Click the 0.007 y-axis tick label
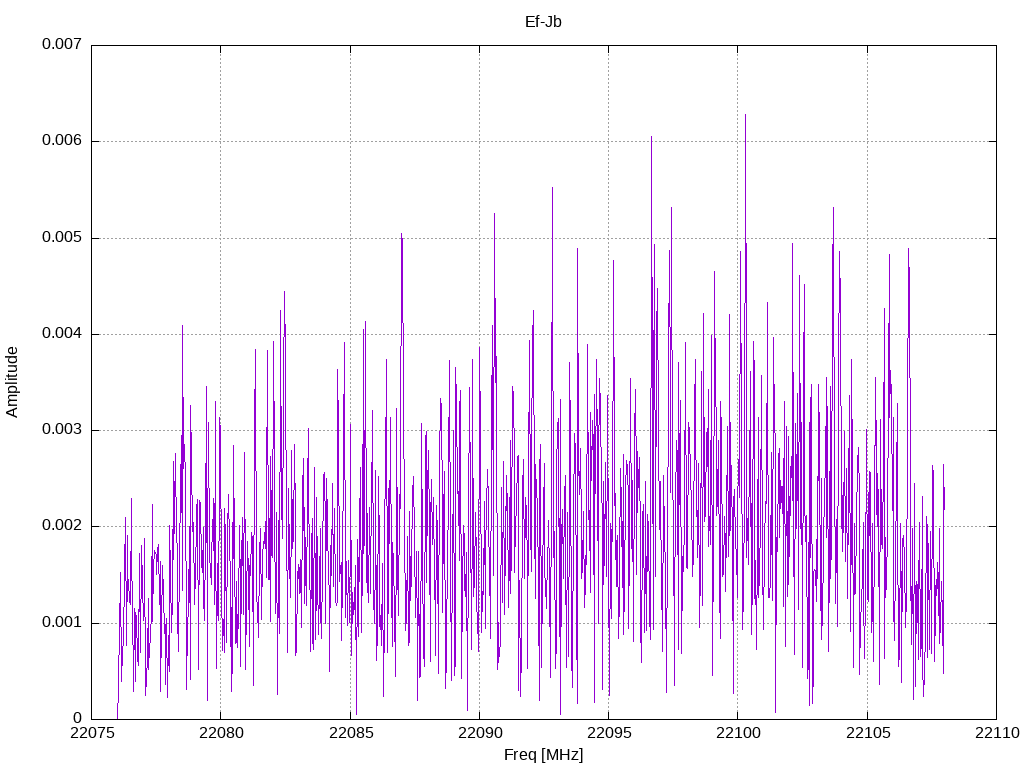 62,44
